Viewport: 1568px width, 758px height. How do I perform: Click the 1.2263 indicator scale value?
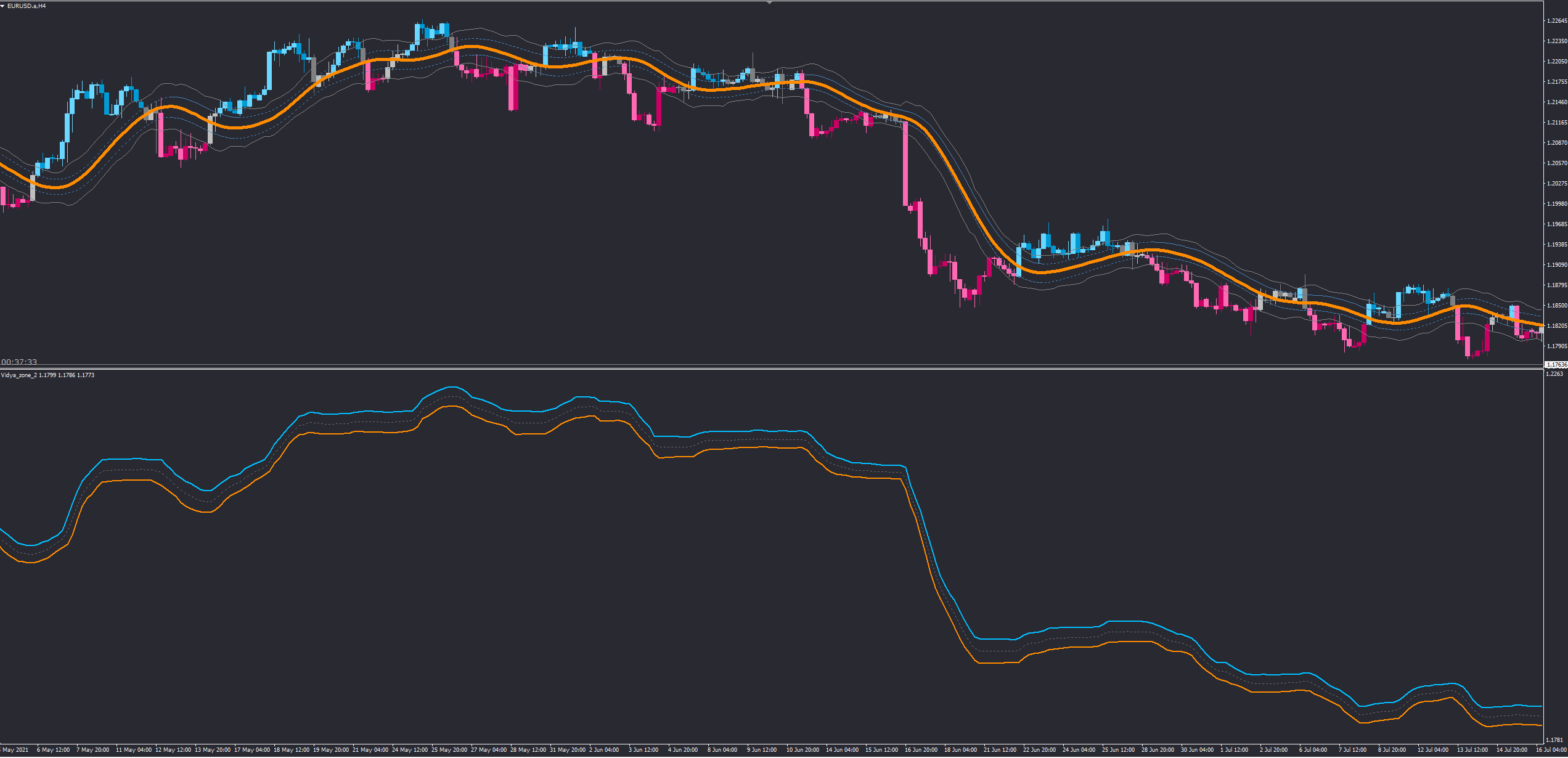[1554, 374]
